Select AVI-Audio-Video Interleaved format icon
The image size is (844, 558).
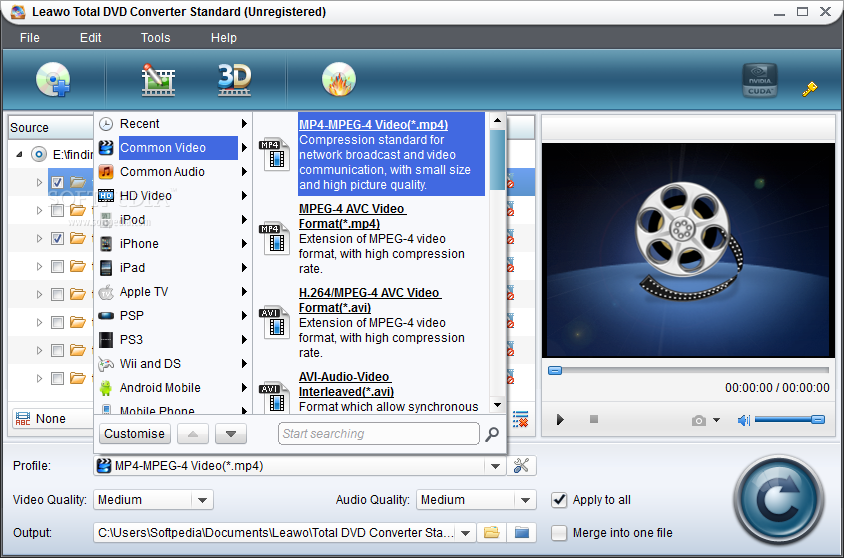[275, 397]
